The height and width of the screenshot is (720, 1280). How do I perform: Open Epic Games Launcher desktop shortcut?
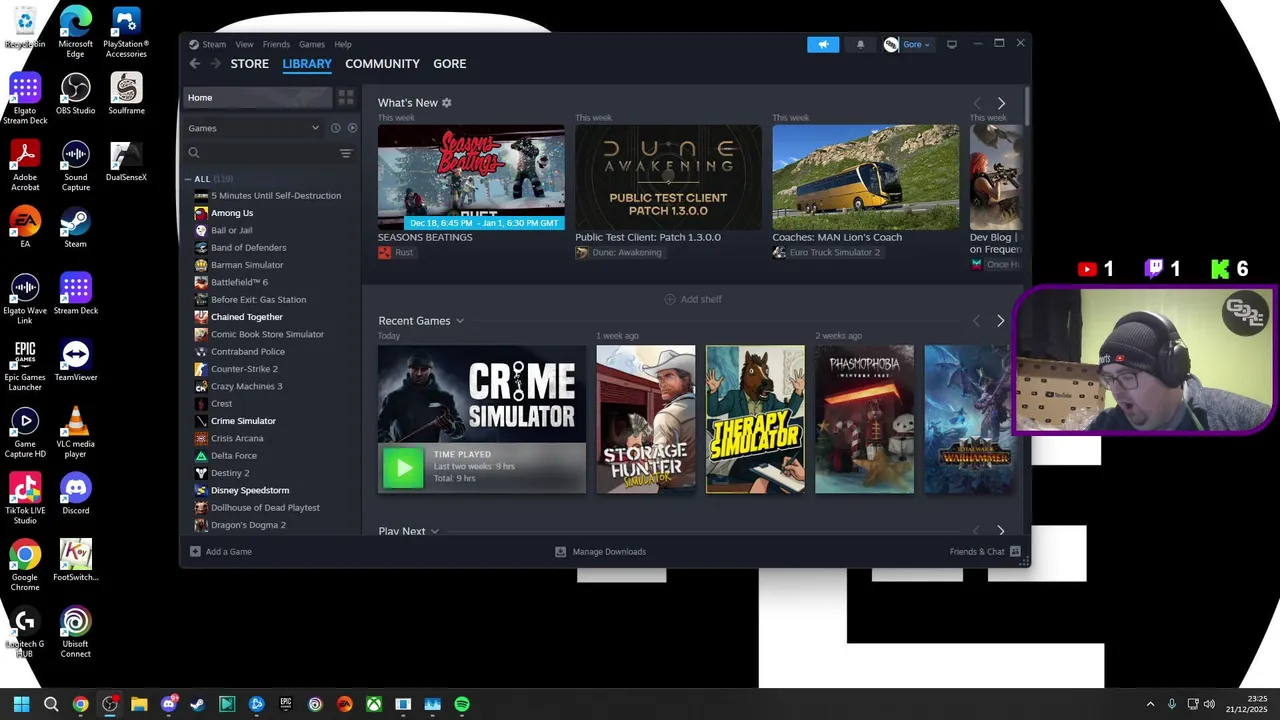tap(25, 365)
